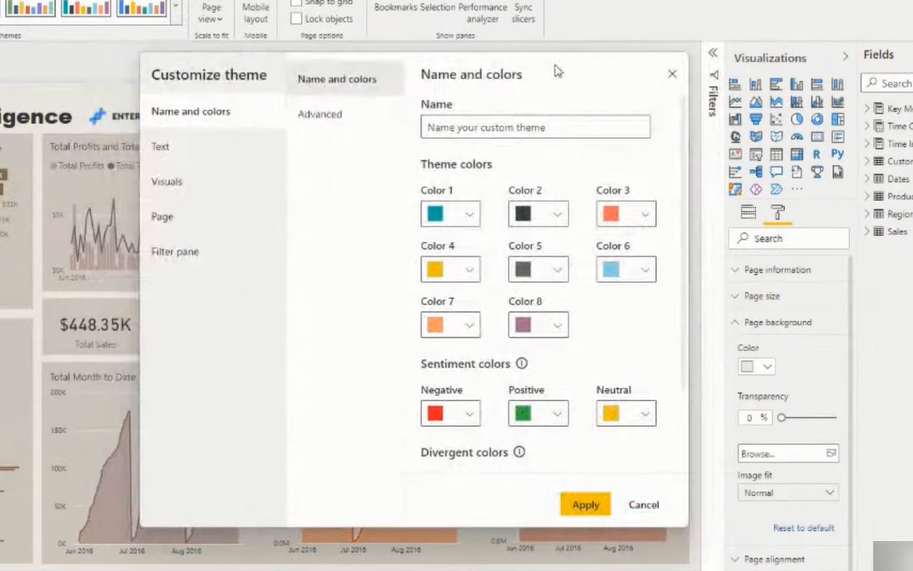Choose the Power Apps visual icon
Screen dimensions: 913x571
pyautogui.click(x=756, y=189)
